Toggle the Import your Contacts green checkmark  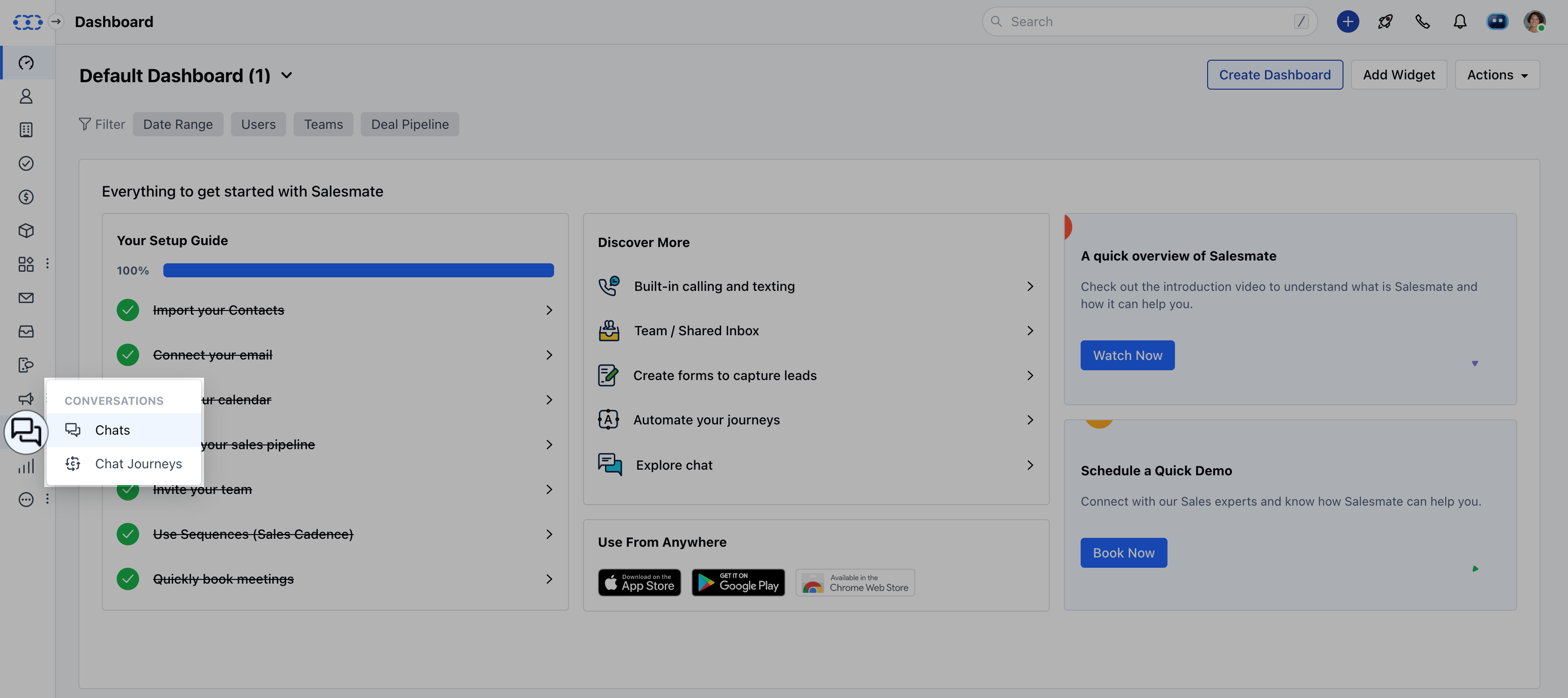pos(128,310)
